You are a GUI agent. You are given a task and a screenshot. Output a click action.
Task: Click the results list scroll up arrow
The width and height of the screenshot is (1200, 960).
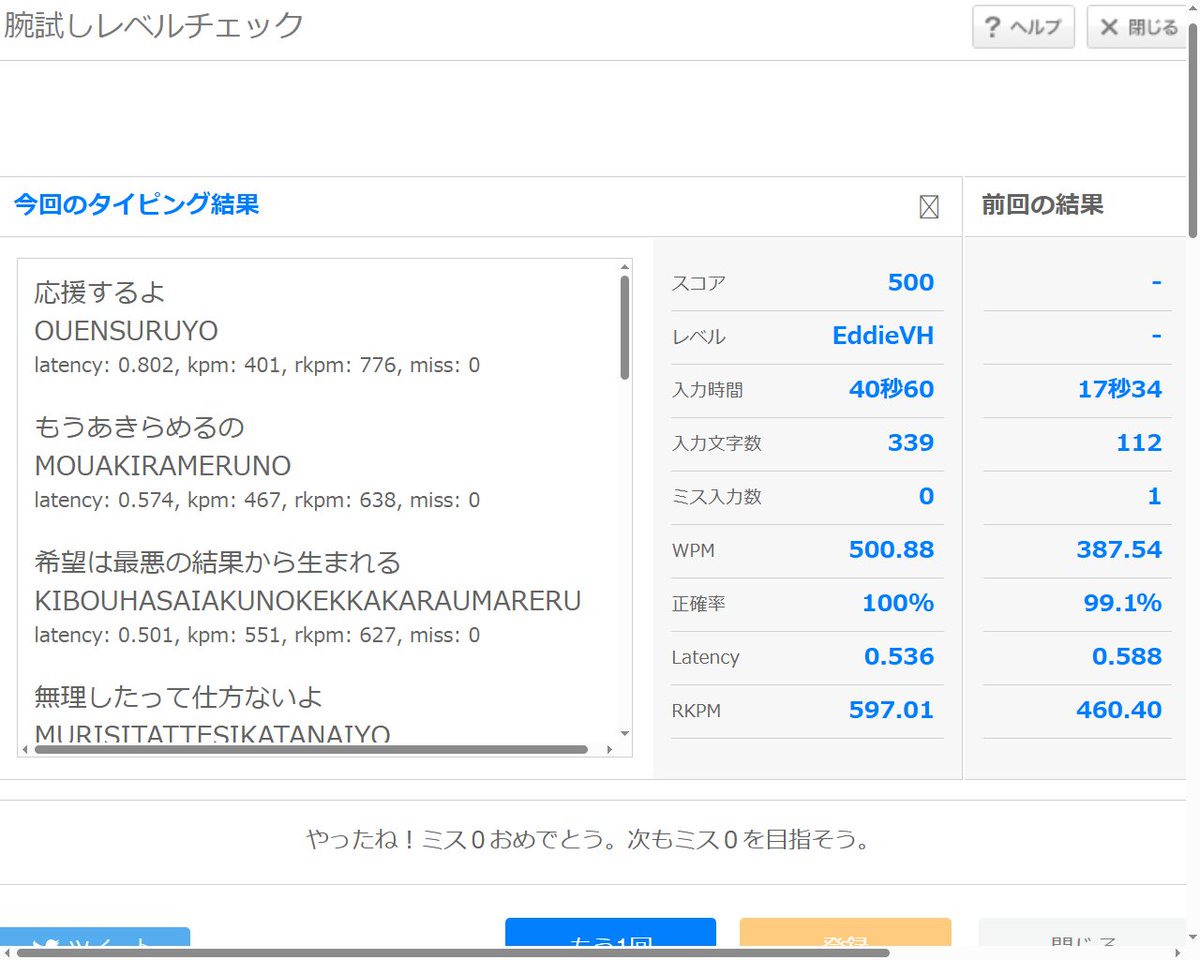[625, 267]
